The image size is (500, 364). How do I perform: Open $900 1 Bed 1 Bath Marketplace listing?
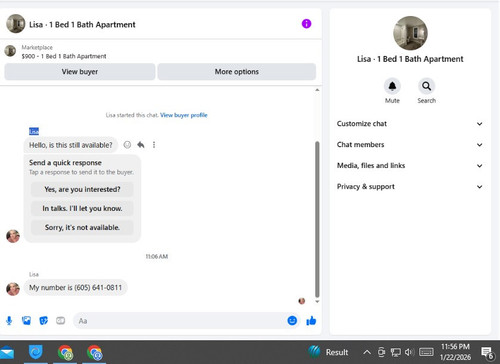point(64,56)
